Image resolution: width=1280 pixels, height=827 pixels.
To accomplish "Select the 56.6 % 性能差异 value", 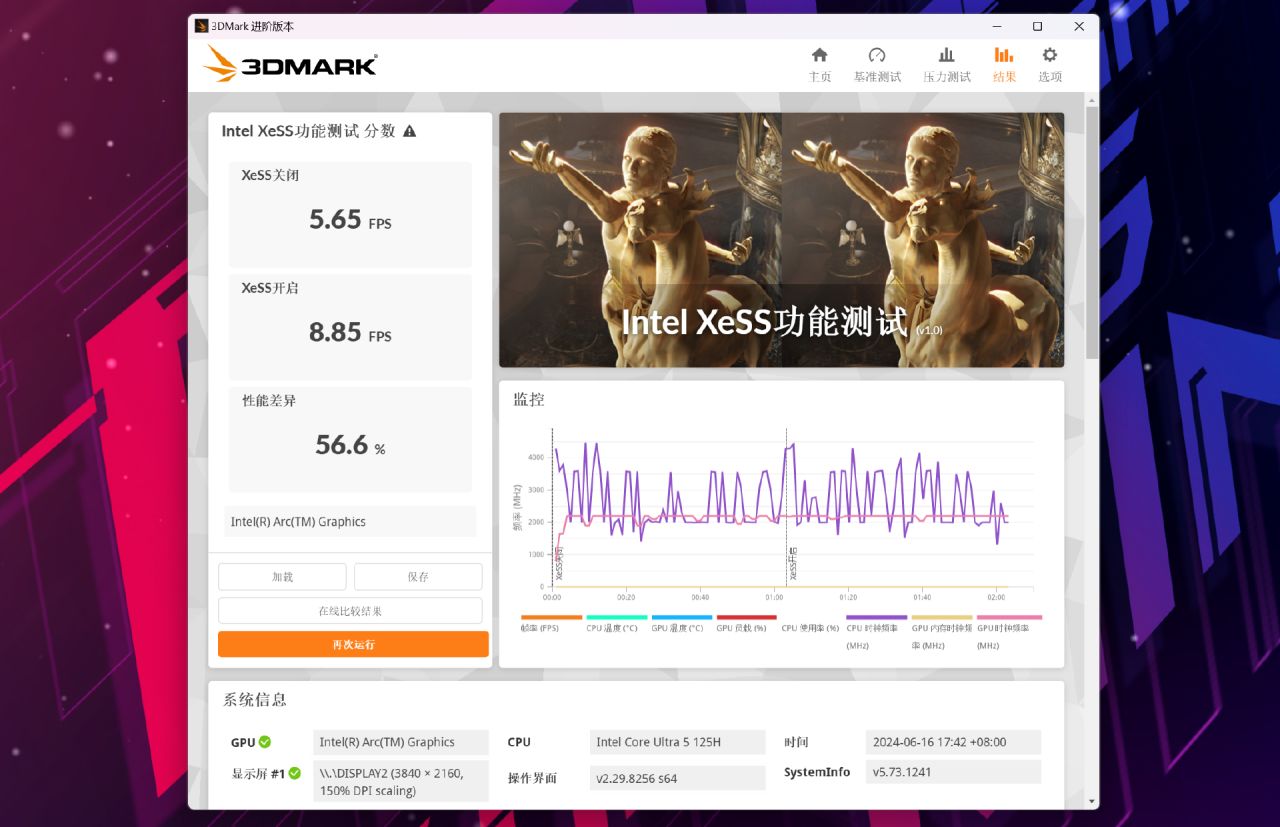I will (350, 445).
